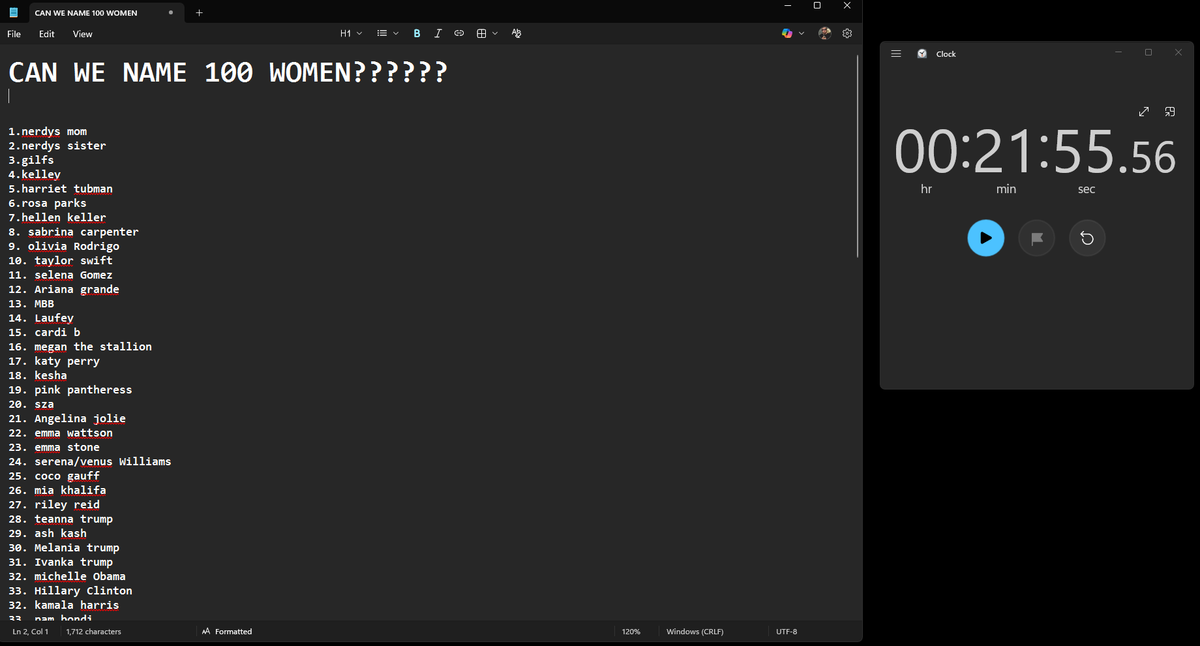Image resolution: width=1200 pixels, height=646 pixels.
Task: Keep the Clock stopwatch on top
Action: click(x=1170, y=111)
